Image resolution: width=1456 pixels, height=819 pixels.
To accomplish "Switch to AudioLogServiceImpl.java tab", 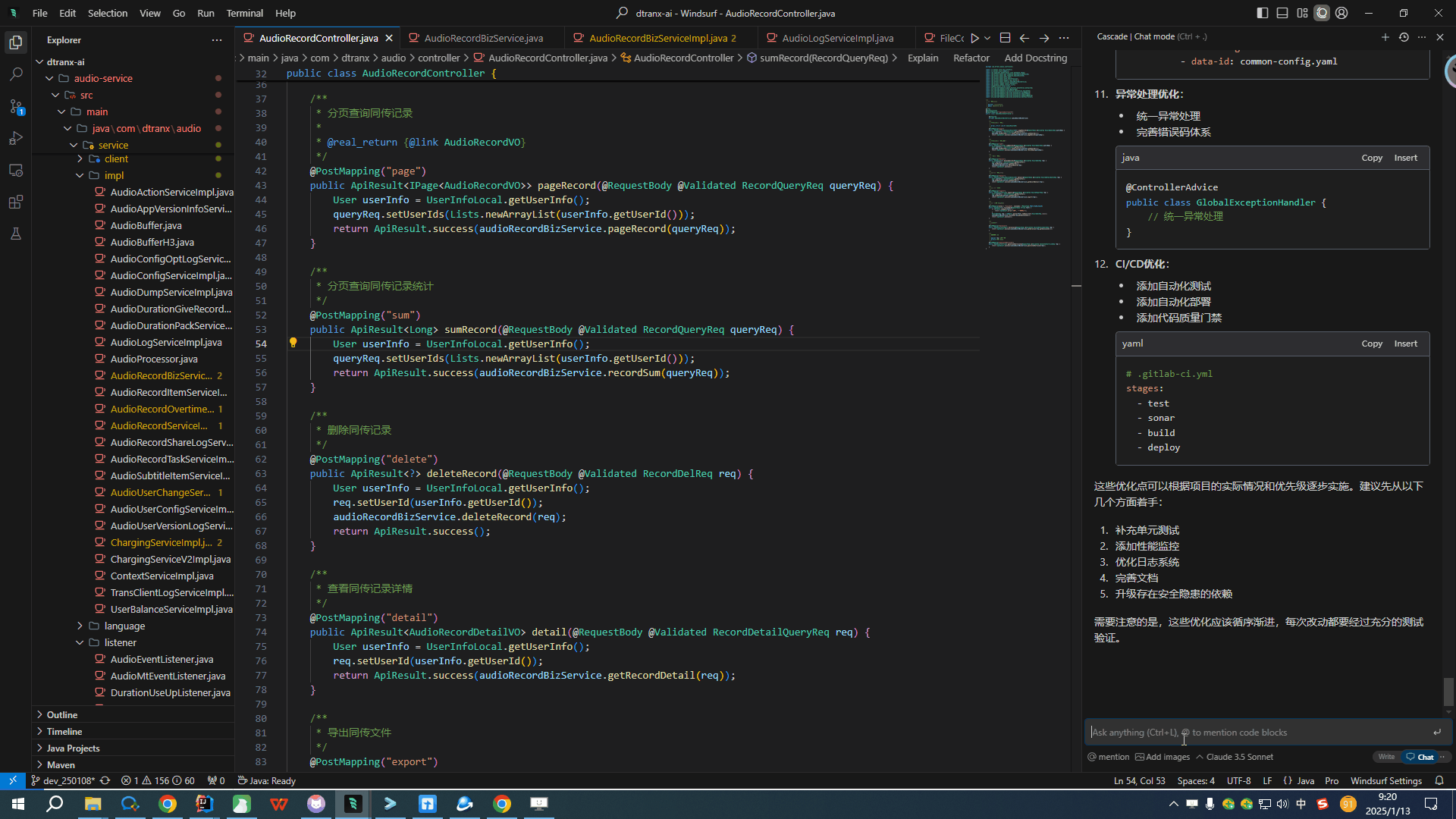I will (837, 38).
